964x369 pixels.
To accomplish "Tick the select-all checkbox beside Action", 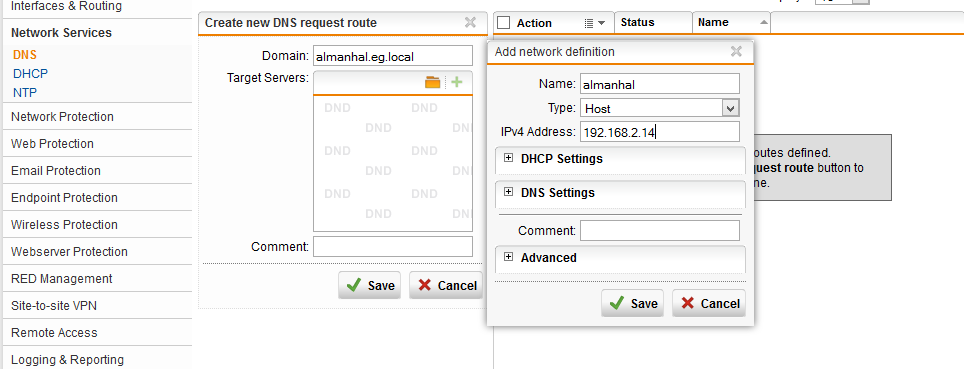I will 504,23.
